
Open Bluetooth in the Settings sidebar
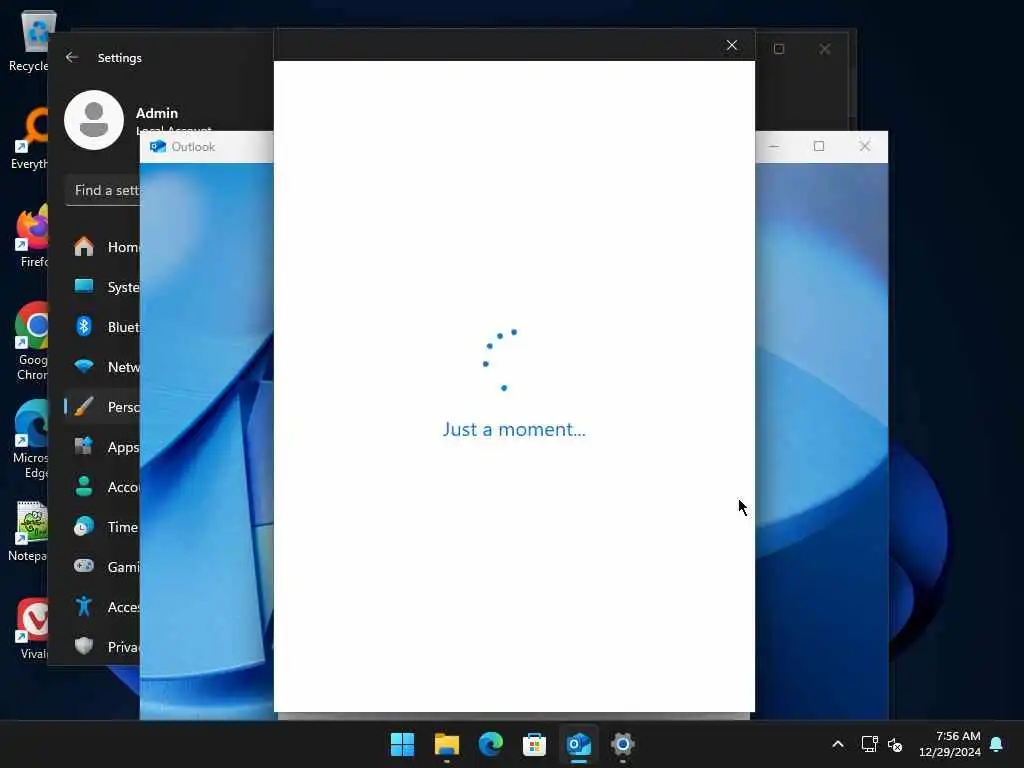click(x=103, y=327)
